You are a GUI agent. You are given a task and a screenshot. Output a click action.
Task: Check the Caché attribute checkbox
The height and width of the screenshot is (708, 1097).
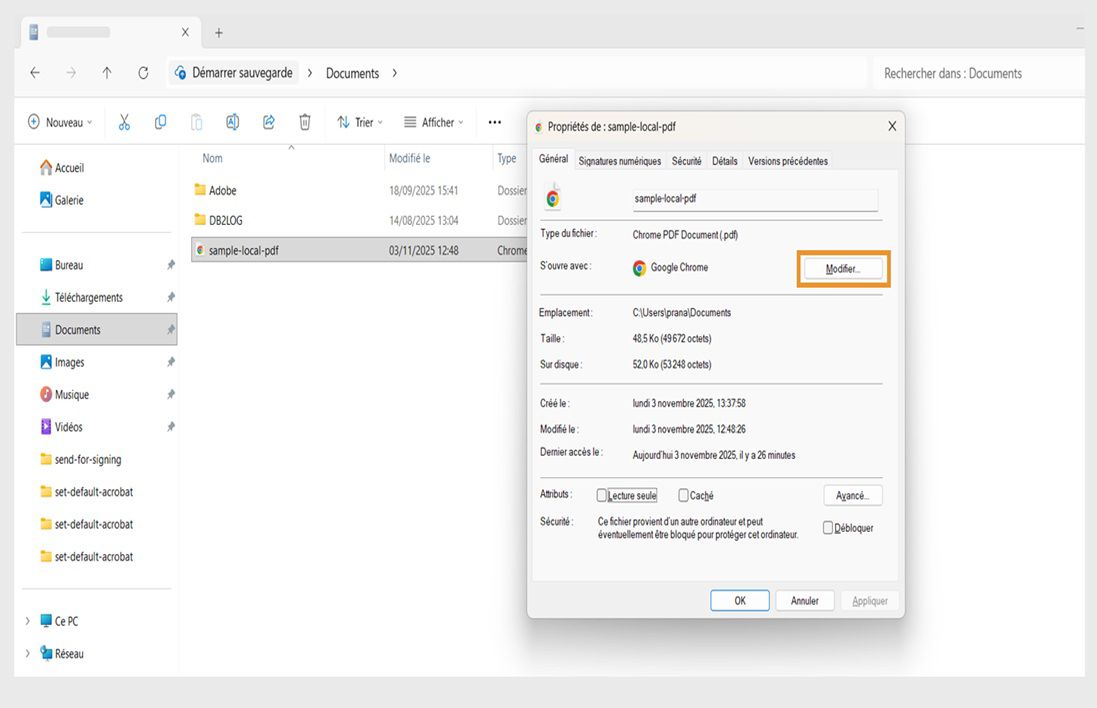[683, 494]
